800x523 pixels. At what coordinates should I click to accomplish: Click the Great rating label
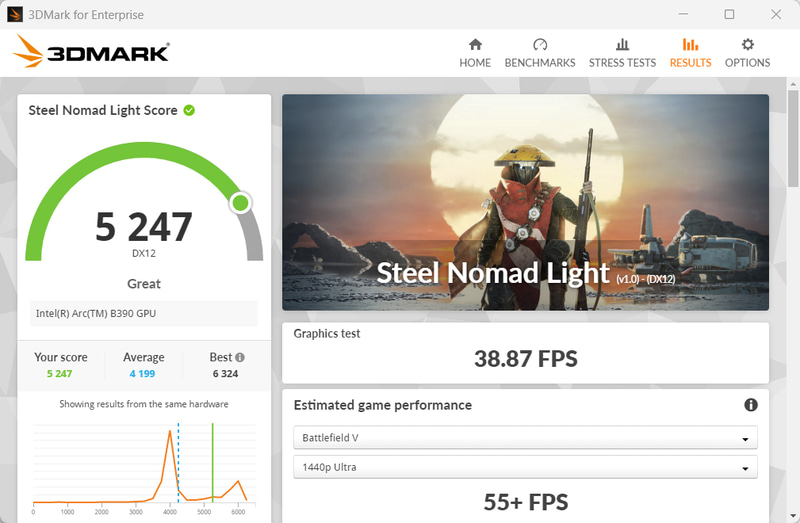144,284
